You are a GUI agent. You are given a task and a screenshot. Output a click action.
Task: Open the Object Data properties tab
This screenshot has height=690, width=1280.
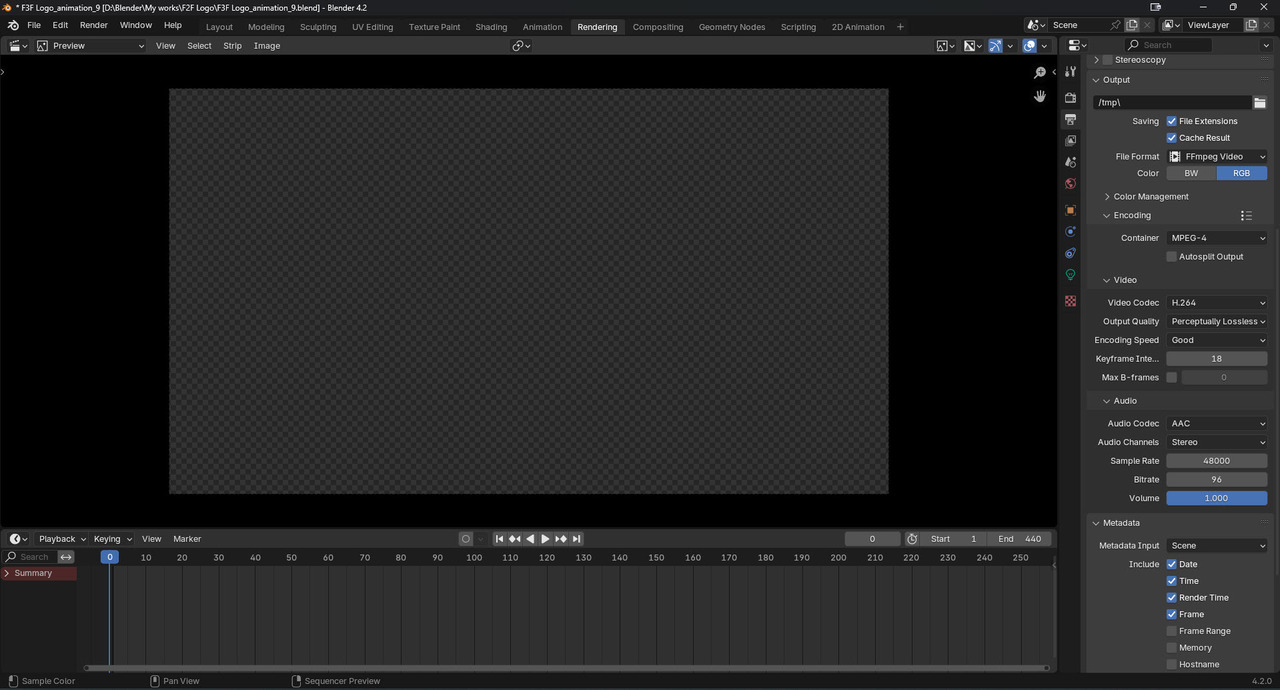click(x=1070, y=275)
